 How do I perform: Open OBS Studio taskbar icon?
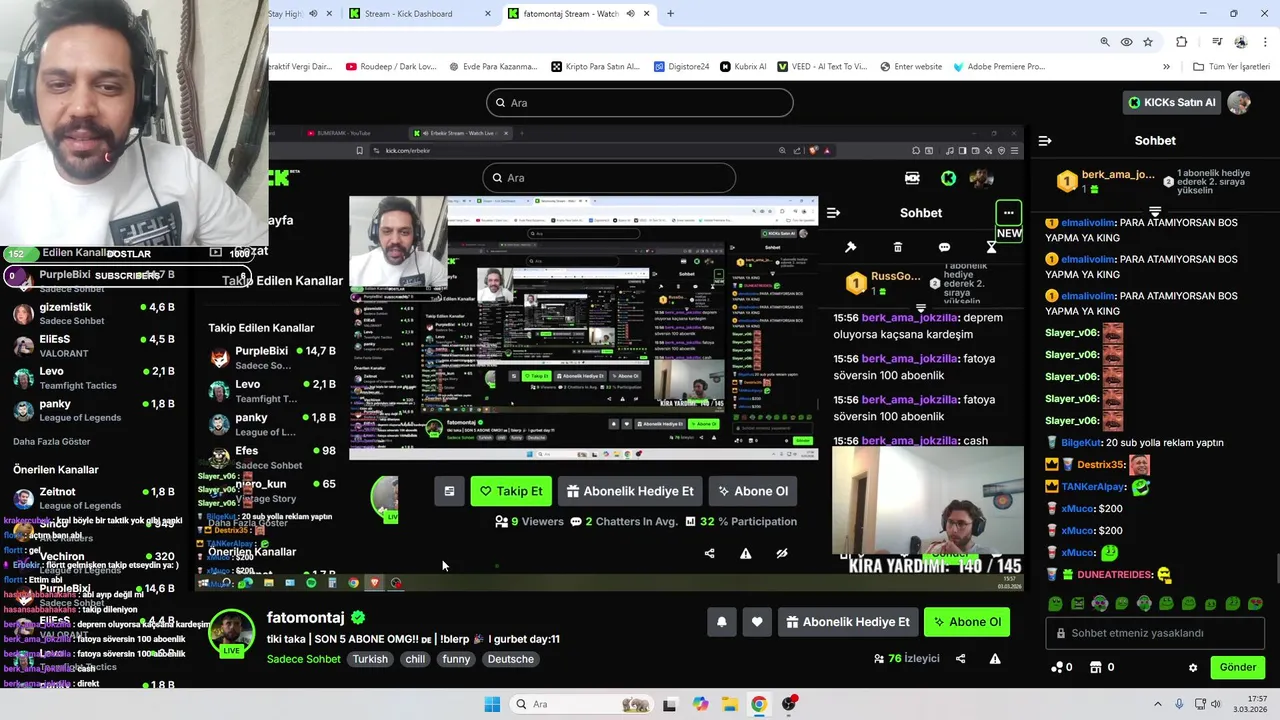[789, 704]
